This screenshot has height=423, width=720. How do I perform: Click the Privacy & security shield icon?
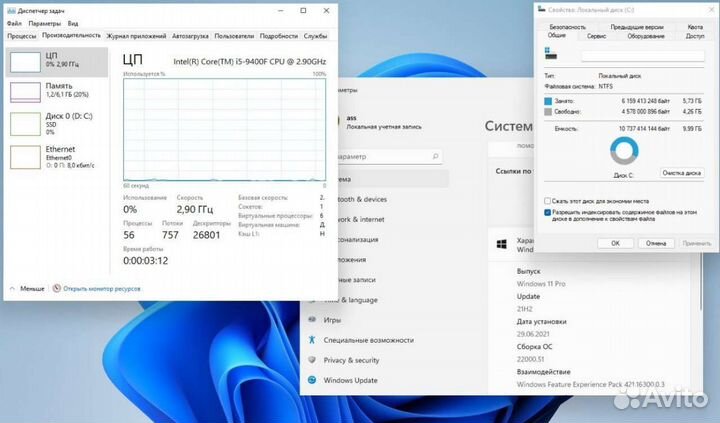tap(312, 360)
